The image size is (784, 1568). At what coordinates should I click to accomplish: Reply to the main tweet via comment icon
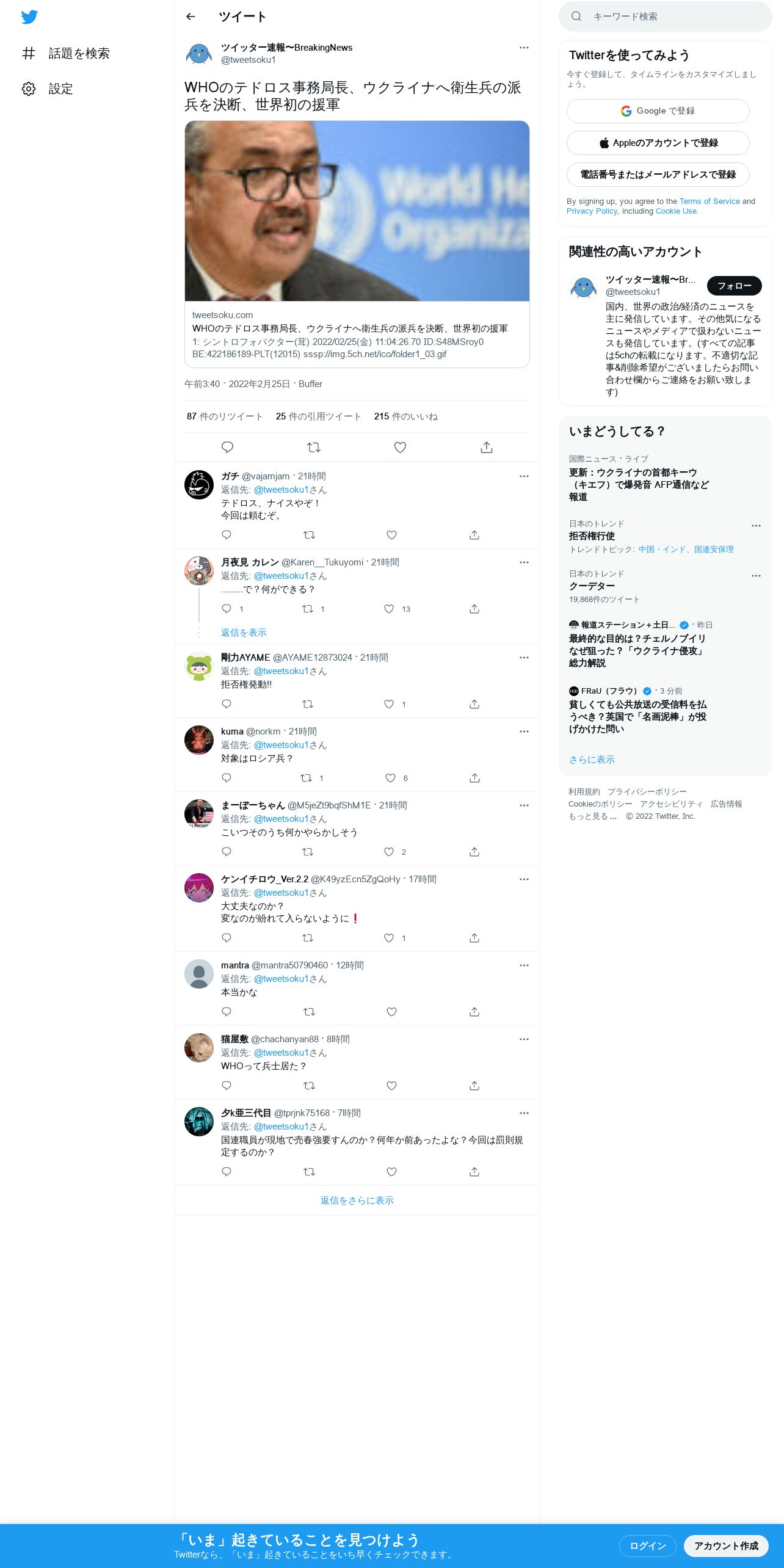tap(227, 447)
